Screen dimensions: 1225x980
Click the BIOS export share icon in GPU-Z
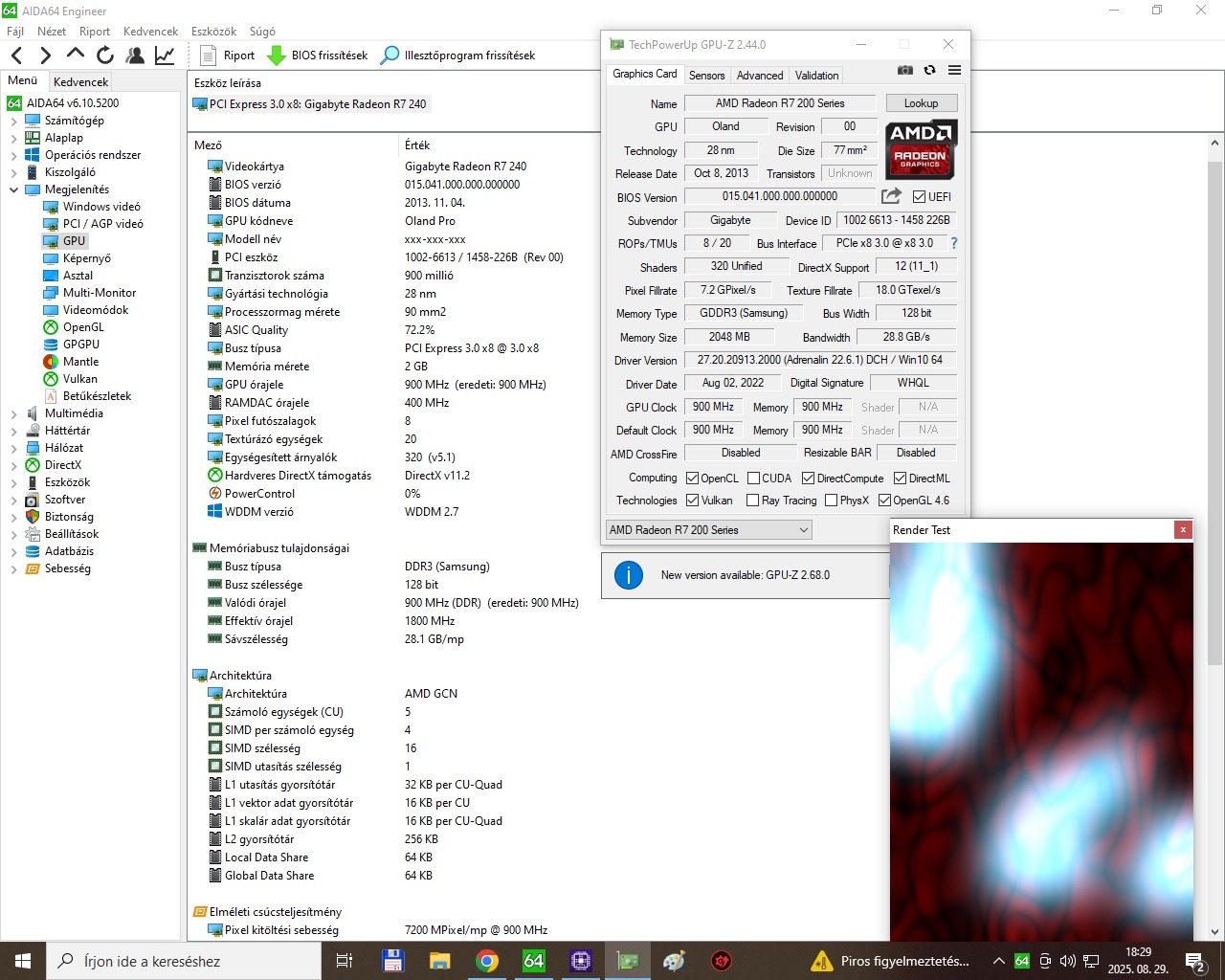(x=891, y=196)
